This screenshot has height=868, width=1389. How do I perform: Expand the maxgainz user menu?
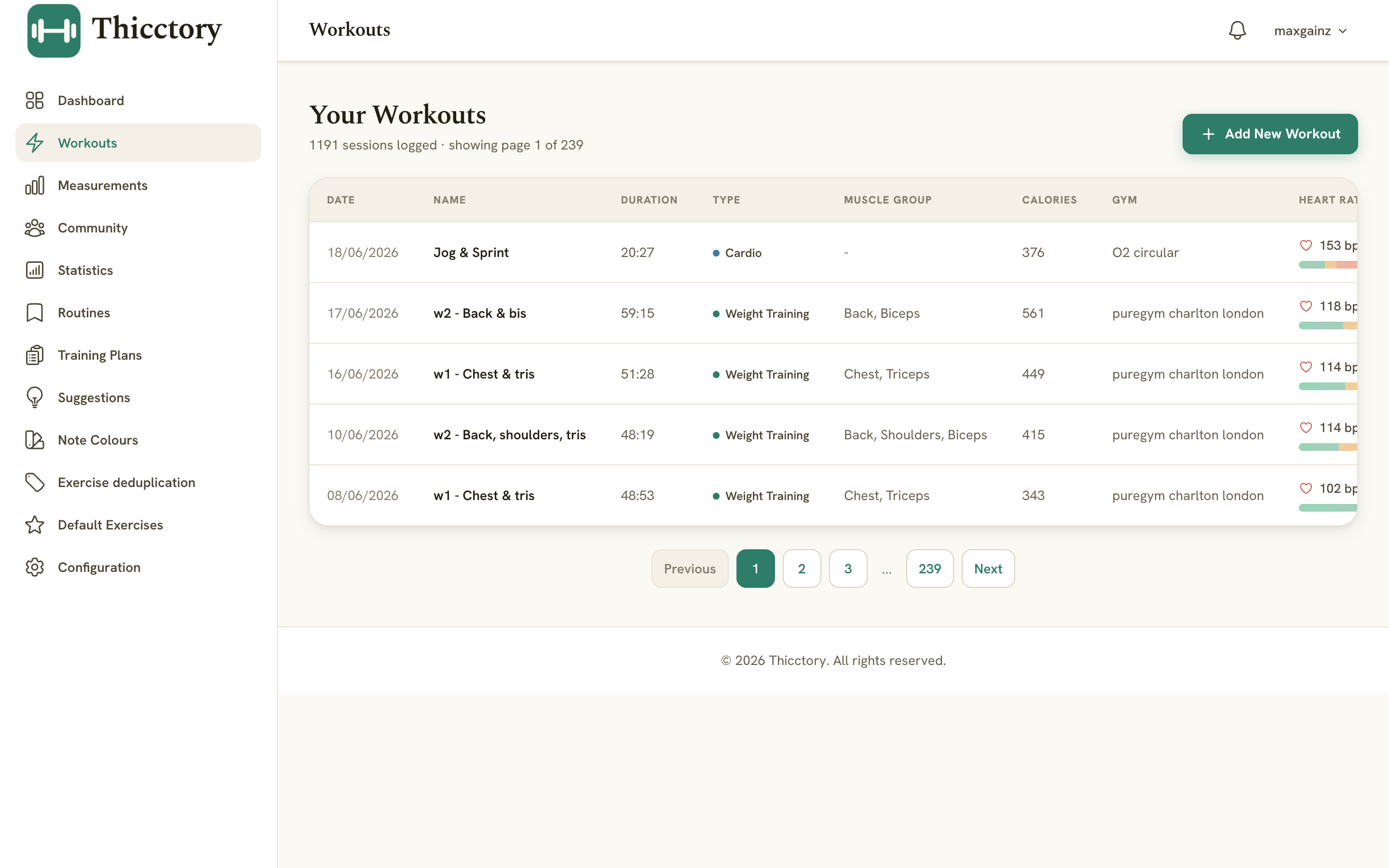click(1310, 31)
